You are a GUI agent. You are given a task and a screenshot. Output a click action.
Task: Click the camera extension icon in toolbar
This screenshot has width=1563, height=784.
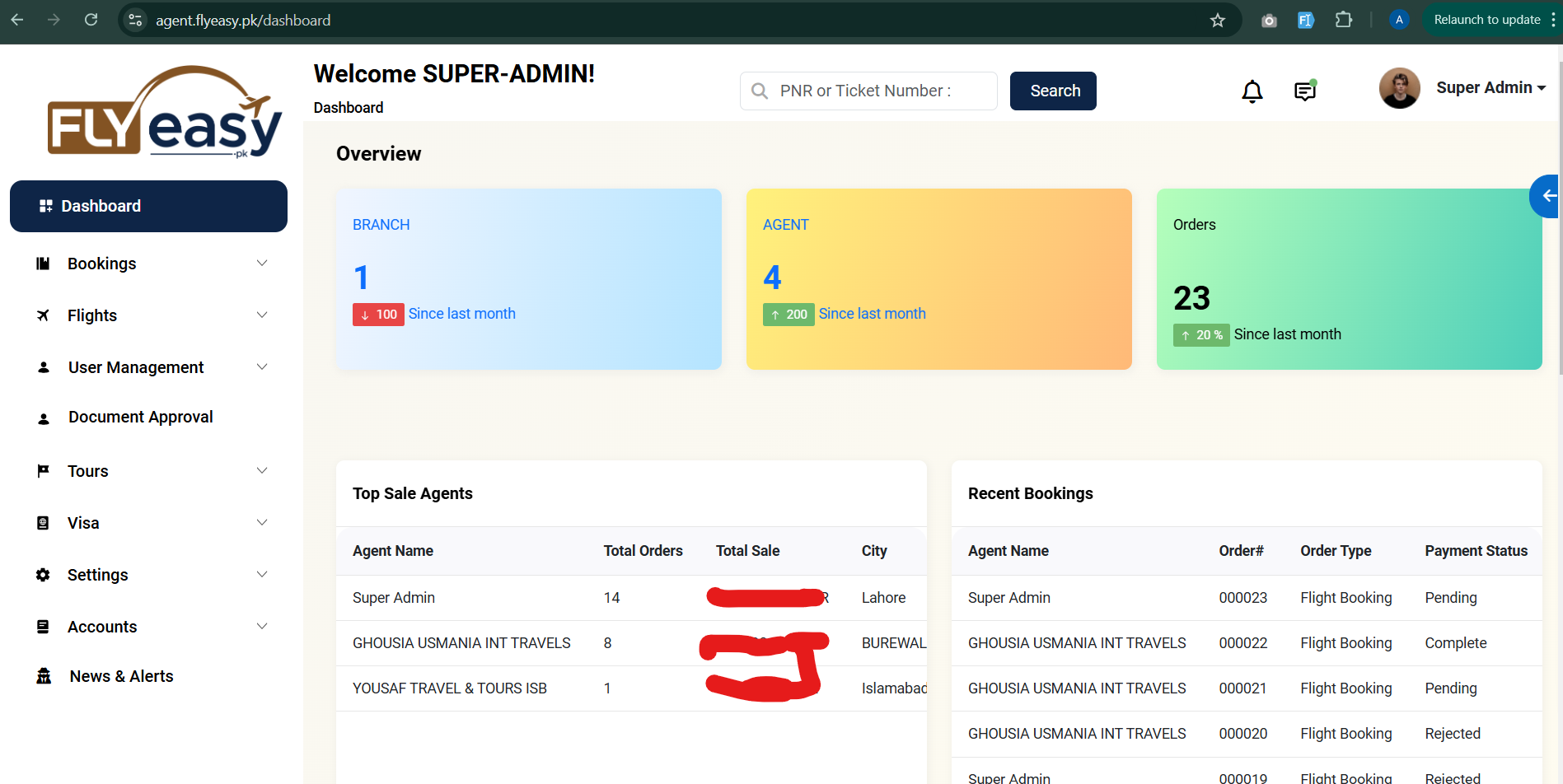pyautogui.click(x=1269, y=20)
